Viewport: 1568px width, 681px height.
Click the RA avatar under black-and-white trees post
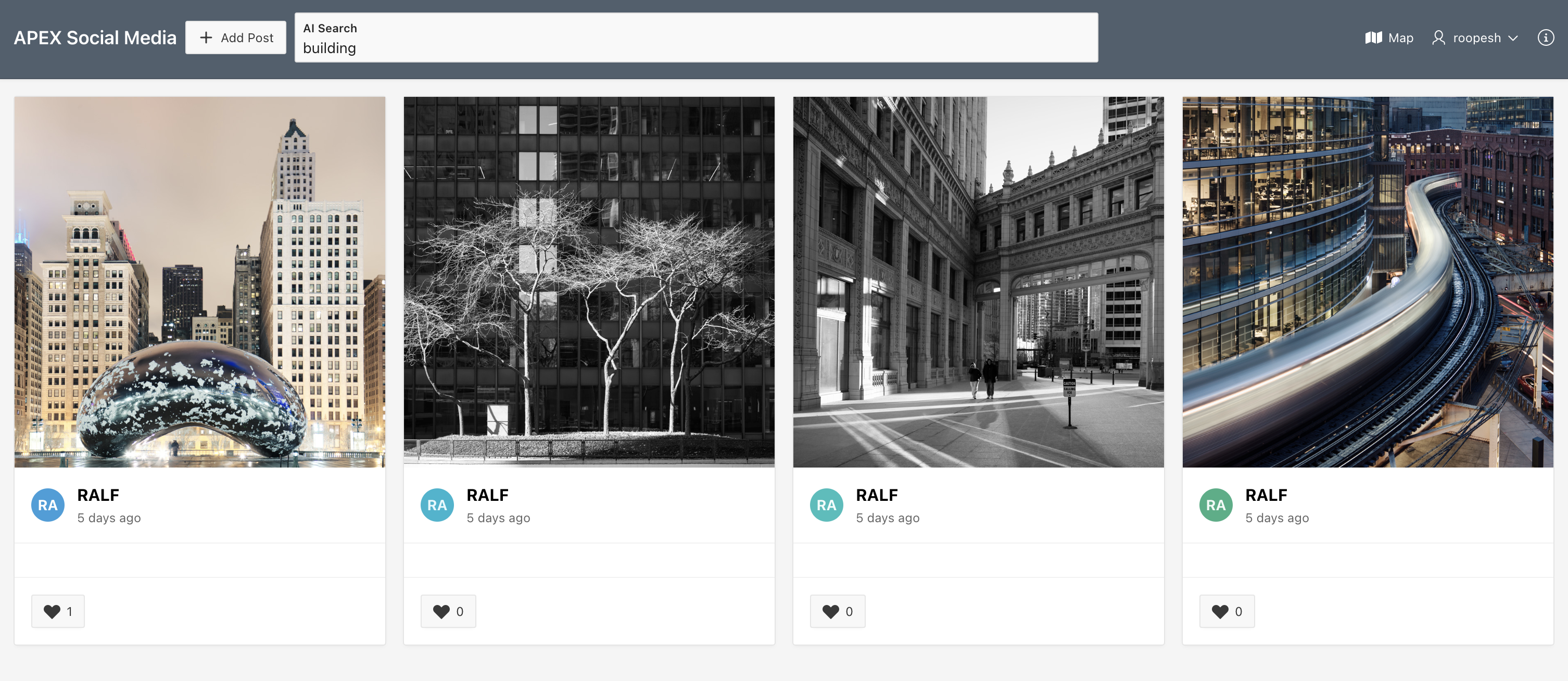(437, 505)
